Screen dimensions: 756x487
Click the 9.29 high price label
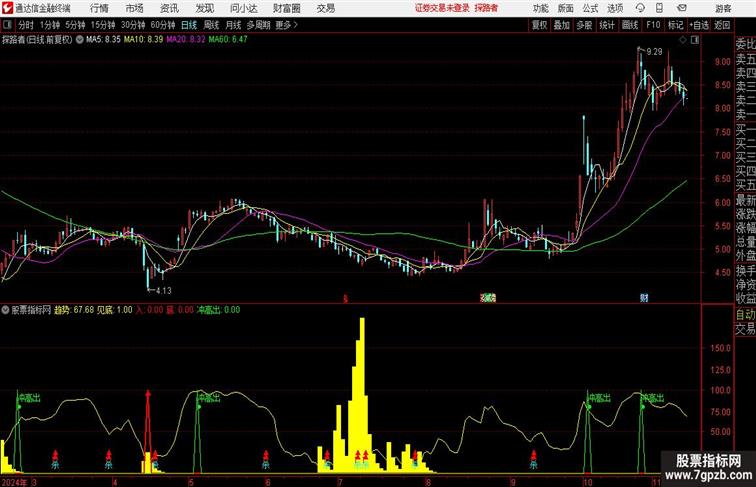(654, 52)
